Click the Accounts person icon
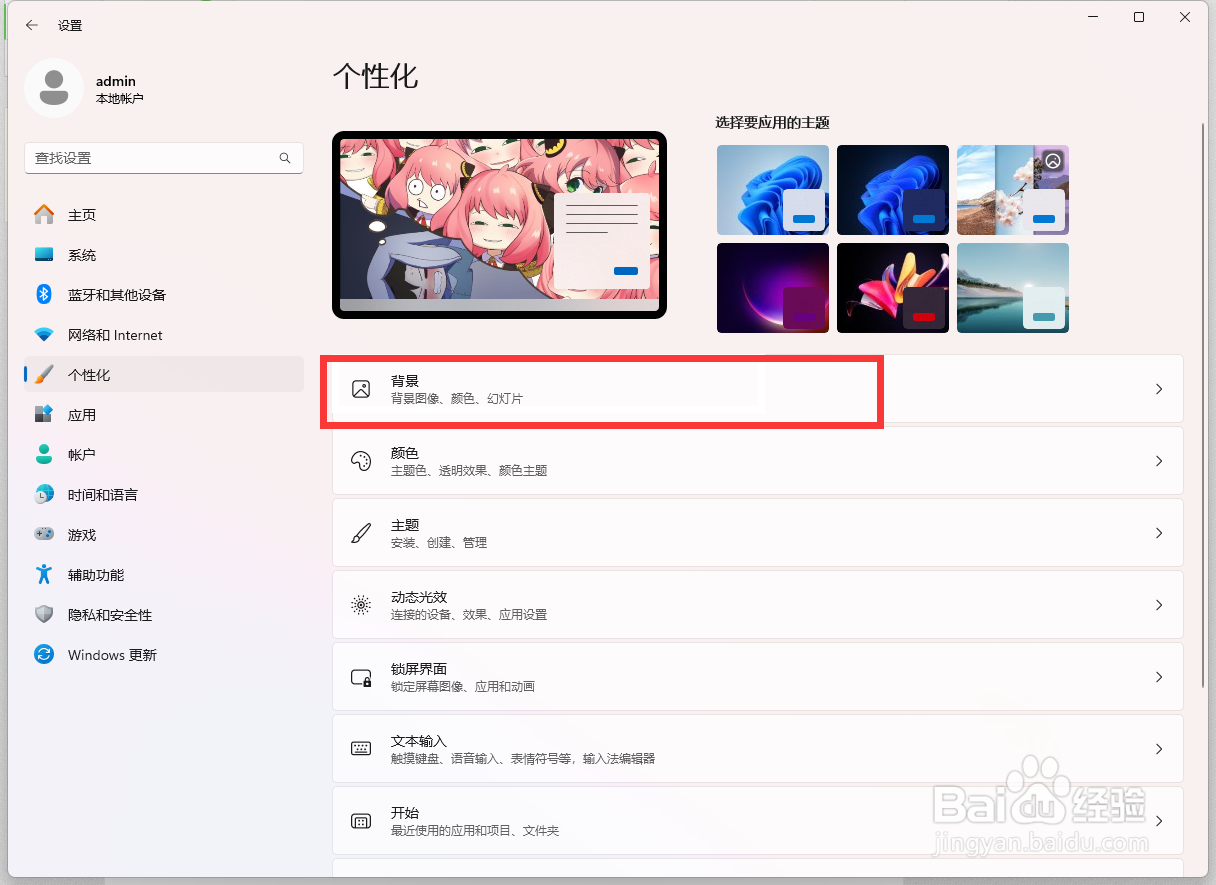The height and width of the screenshot is (885, 1216). 44,455
